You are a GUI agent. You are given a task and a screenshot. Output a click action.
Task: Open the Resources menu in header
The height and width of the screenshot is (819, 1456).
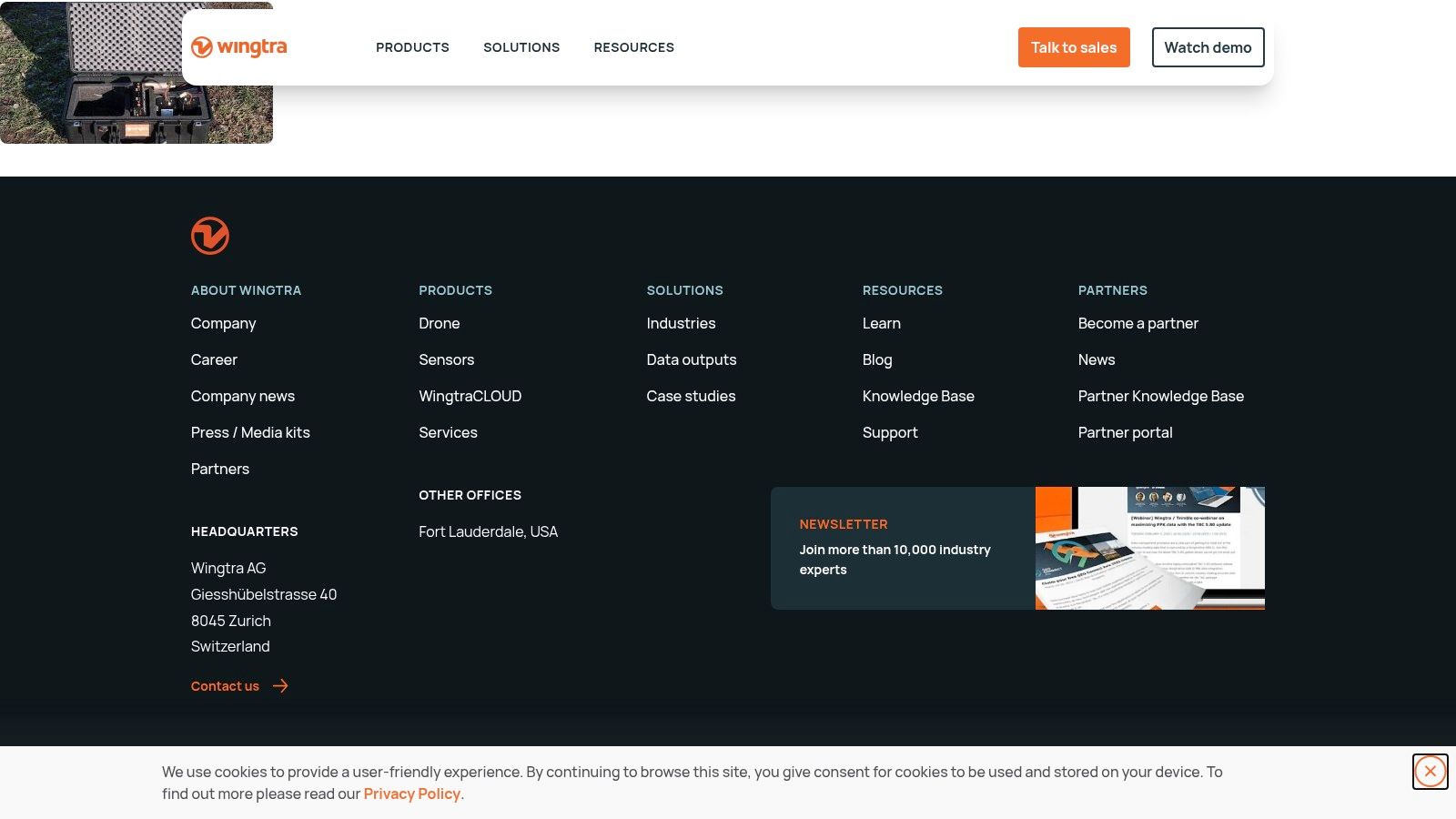(x=634, y=47)
